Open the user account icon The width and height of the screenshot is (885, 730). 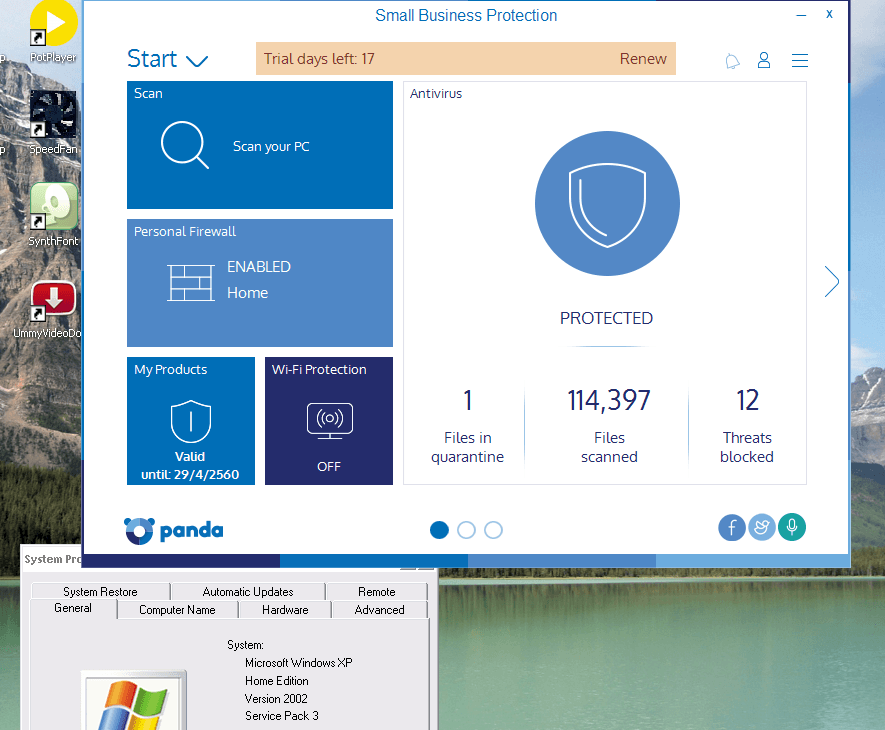click(x=764, y=60)
